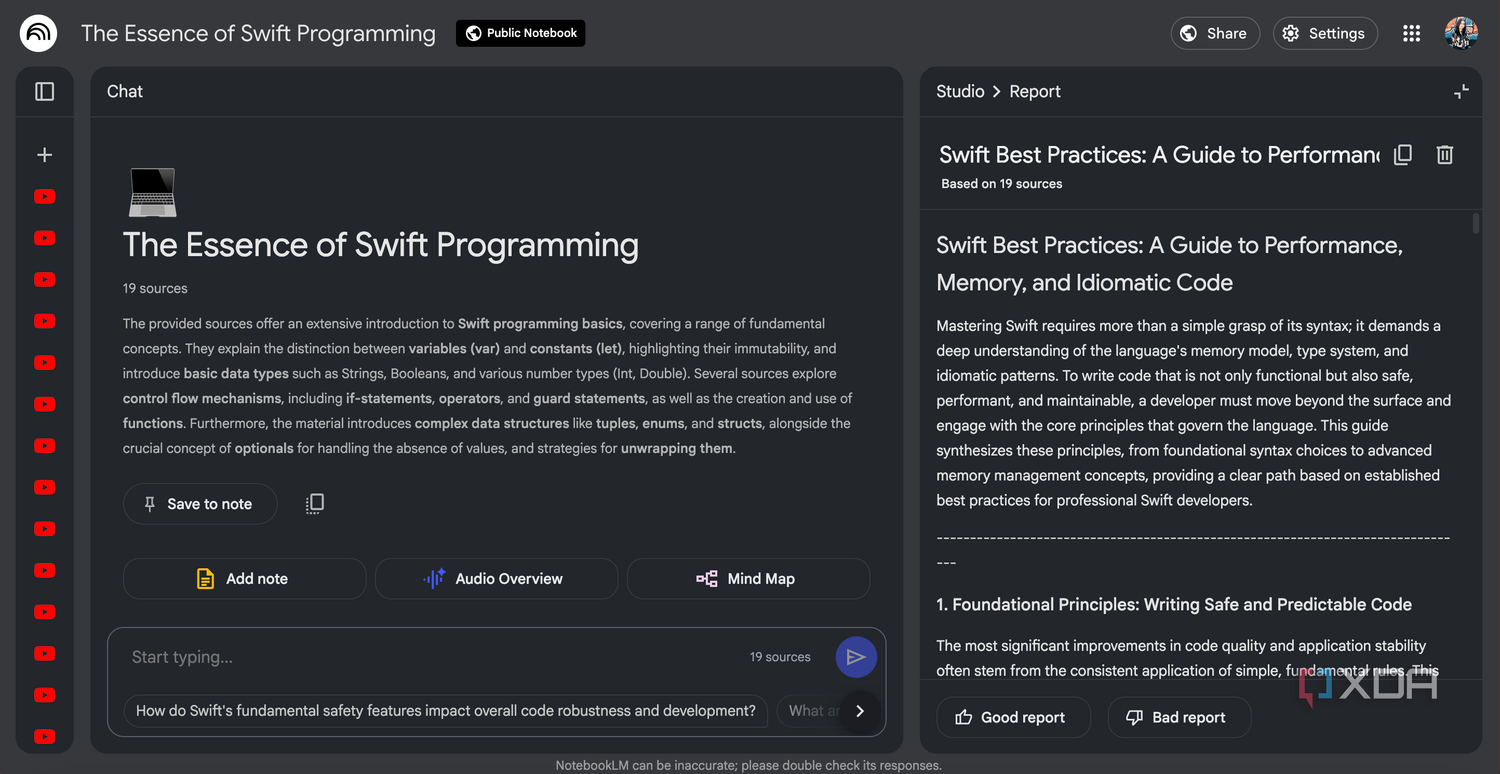Generate an Audio Overview
1500x774 pixels.
(x=496, y=578)
